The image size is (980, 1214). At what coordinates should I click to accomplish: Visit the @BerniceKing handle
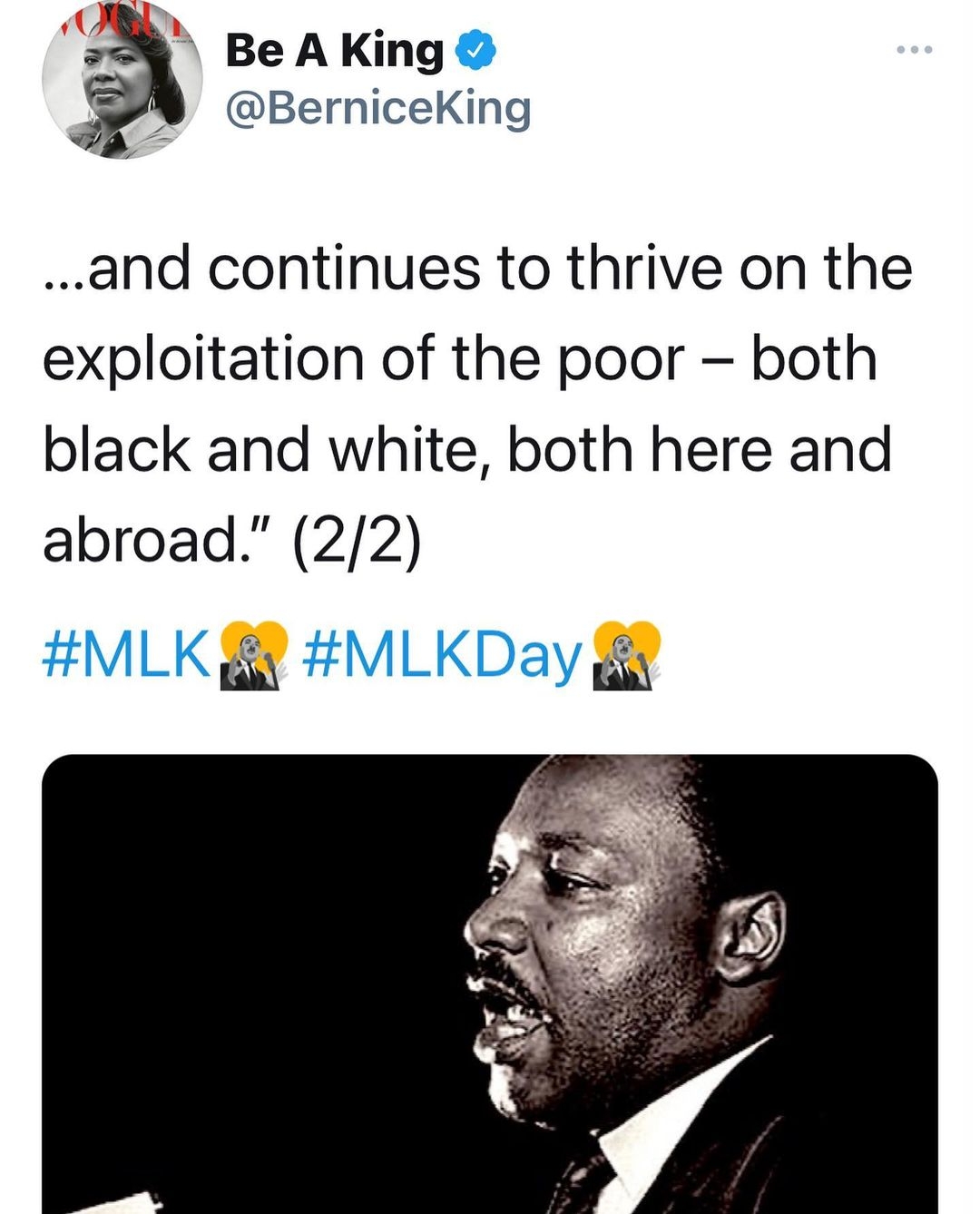pyautogui.click(x=377, y=109)
